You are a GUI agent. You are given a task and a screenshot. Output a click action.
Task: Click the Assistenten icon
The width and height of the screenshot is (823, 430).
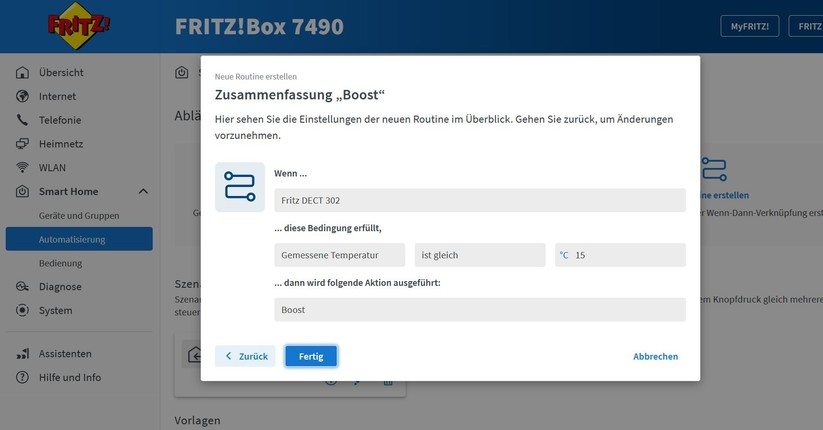(22, 353)
